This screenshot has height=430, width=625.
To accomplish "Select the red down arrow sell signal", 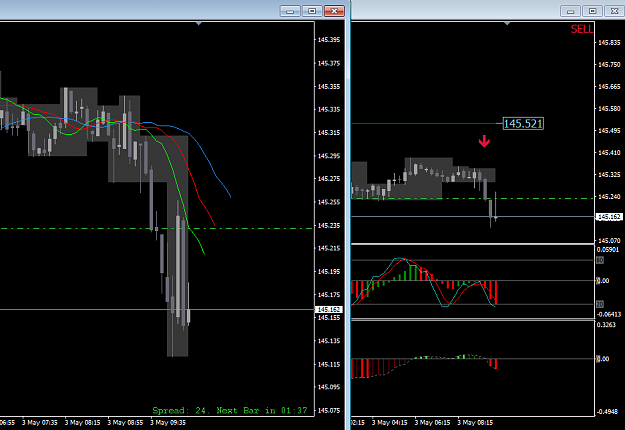I will click(x=484, y=141).
